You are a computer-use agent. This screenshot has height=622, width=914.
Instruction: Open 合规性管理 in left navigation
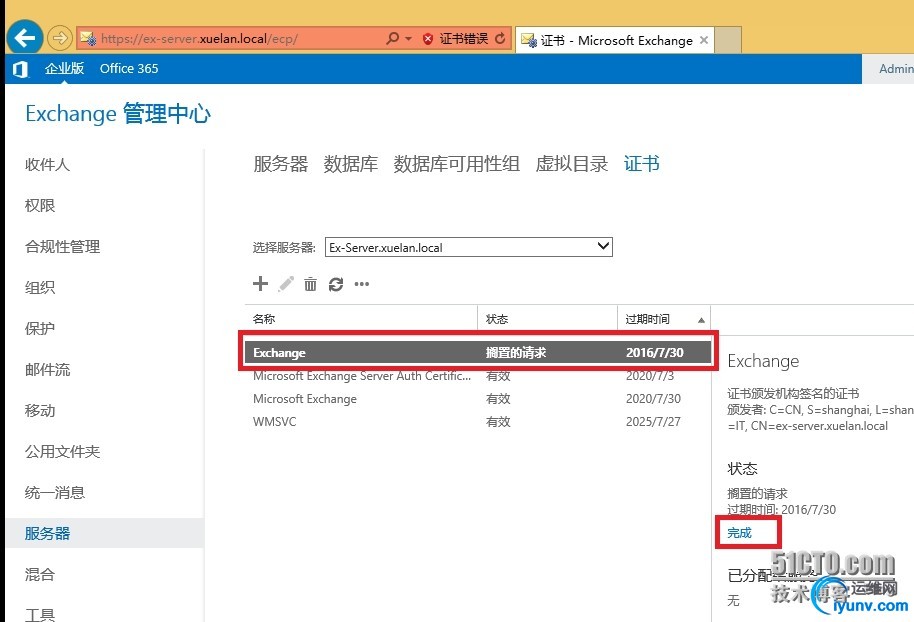pyautogui.click(x=62, y=247)
